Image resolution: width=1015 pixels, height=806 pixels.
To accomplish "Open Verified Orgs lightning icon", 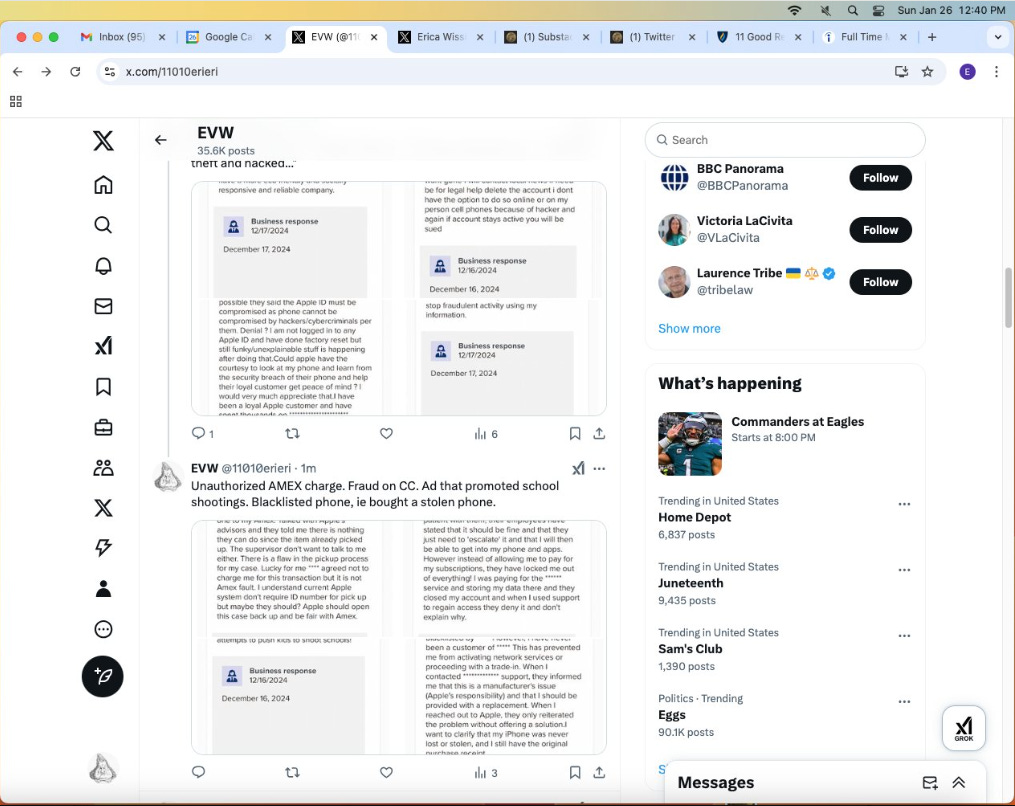I will [x=103, y=548].
